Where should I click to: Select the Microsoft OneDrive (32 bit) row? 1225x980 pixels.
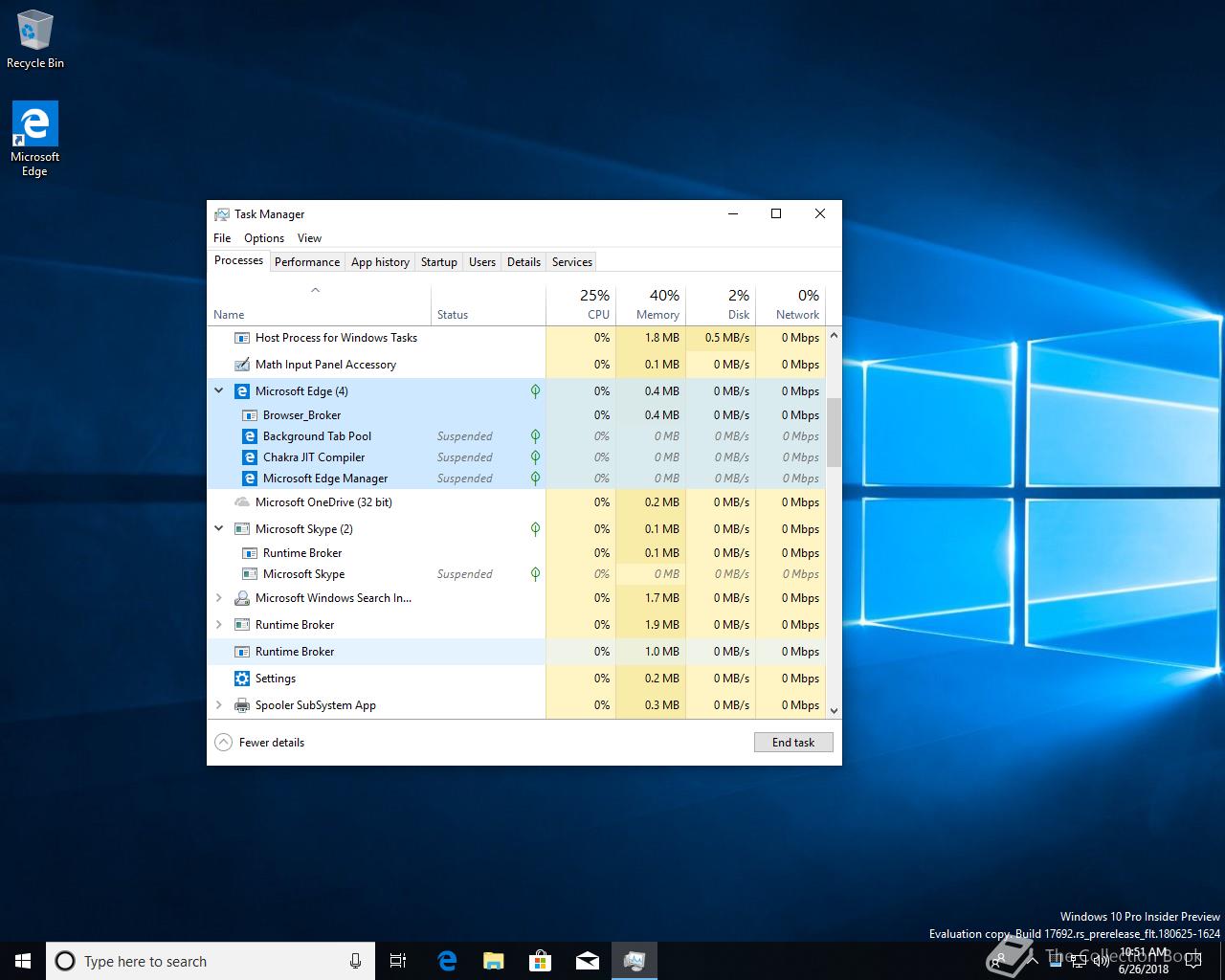[517, 502]
